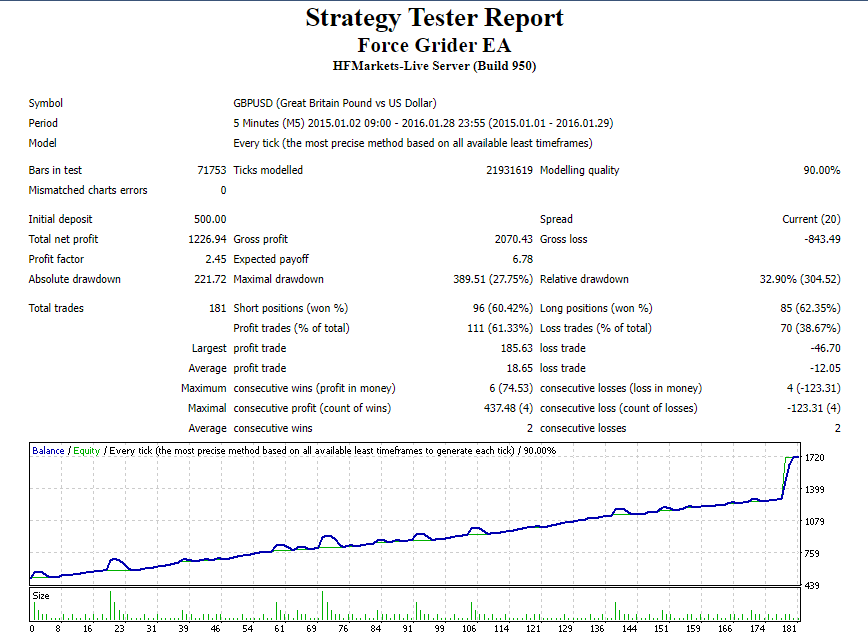Viewport: 868px width, 641px height.
Task: Select short positions value '96 (60.42%)'
Action: 503,309
